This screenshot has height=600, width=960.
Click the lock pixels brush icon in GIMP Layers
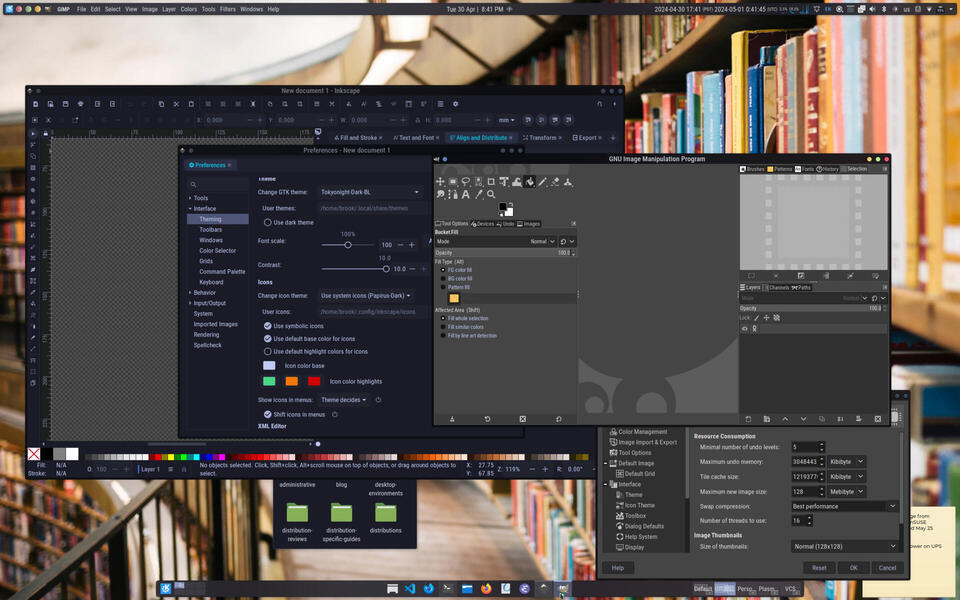(757, 318)
